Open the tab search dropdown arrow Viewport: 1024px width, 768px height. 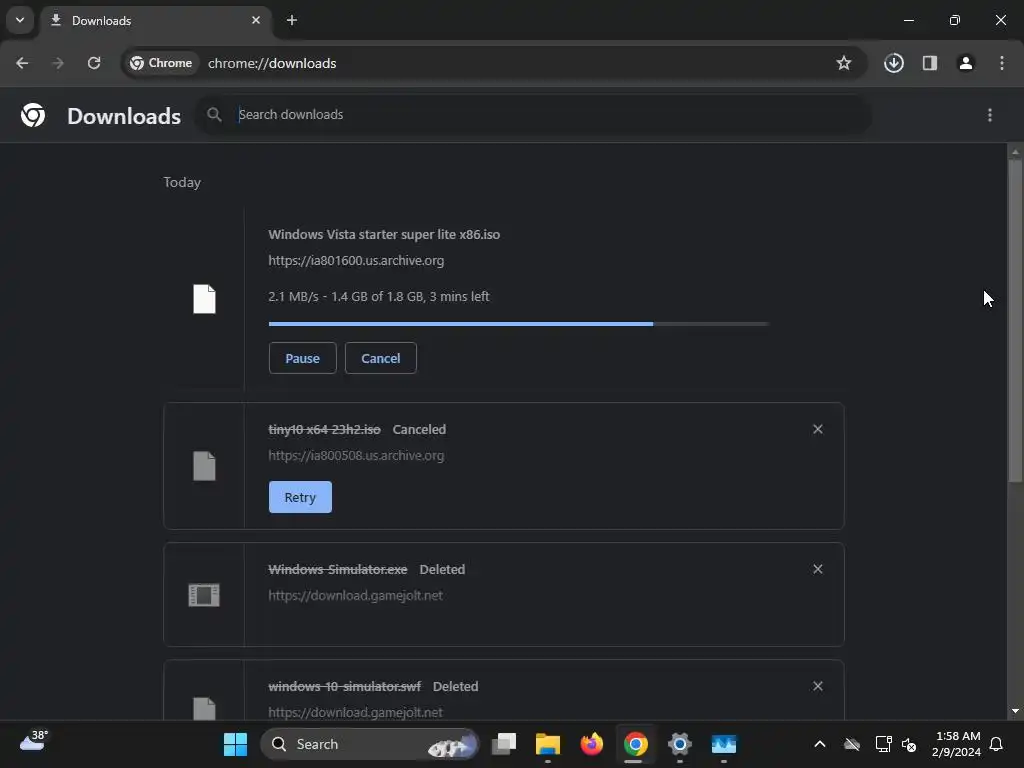(20, 20)
